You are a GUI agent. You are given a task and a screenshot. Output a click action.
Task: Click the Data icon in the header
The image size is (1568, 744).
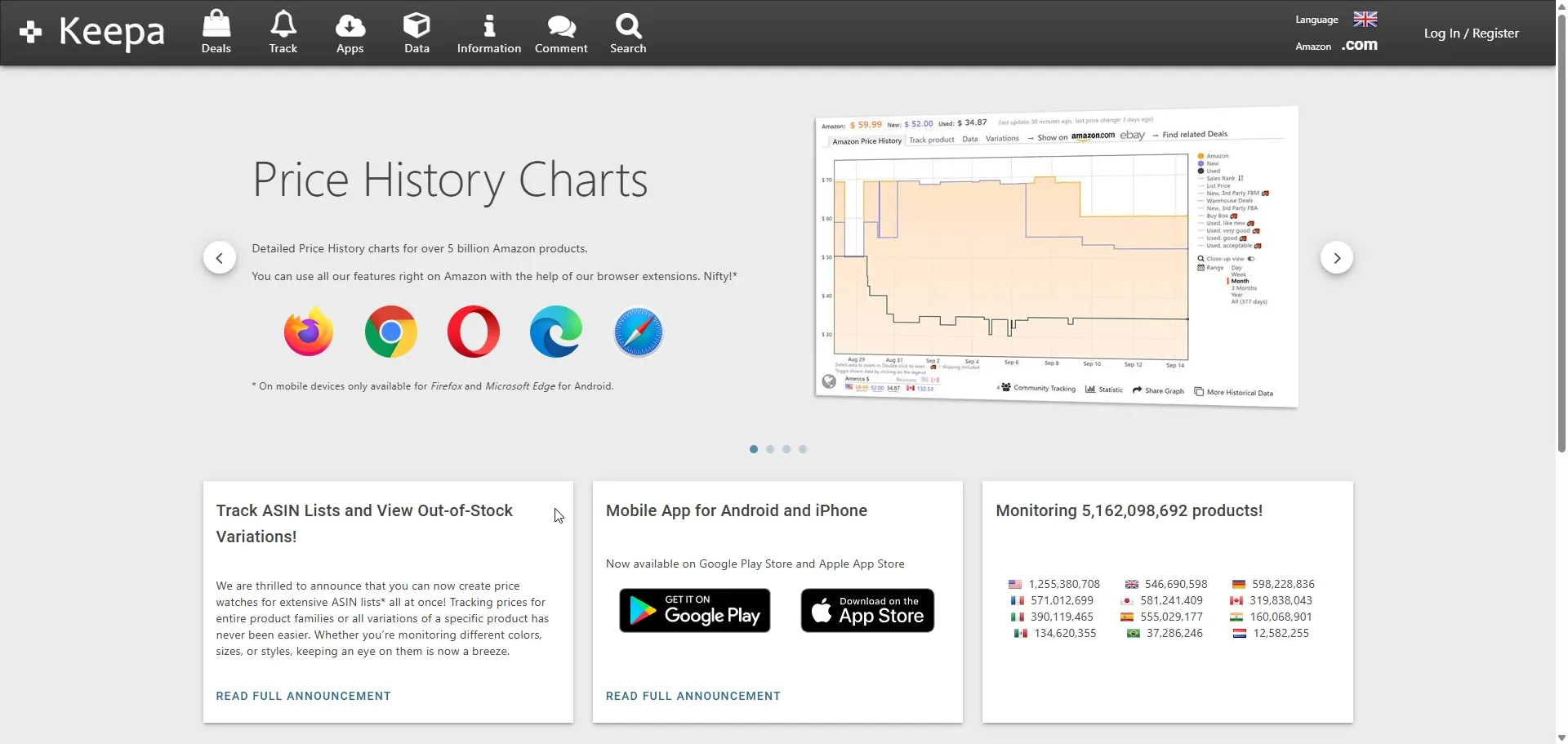click(x=416, y=25)
